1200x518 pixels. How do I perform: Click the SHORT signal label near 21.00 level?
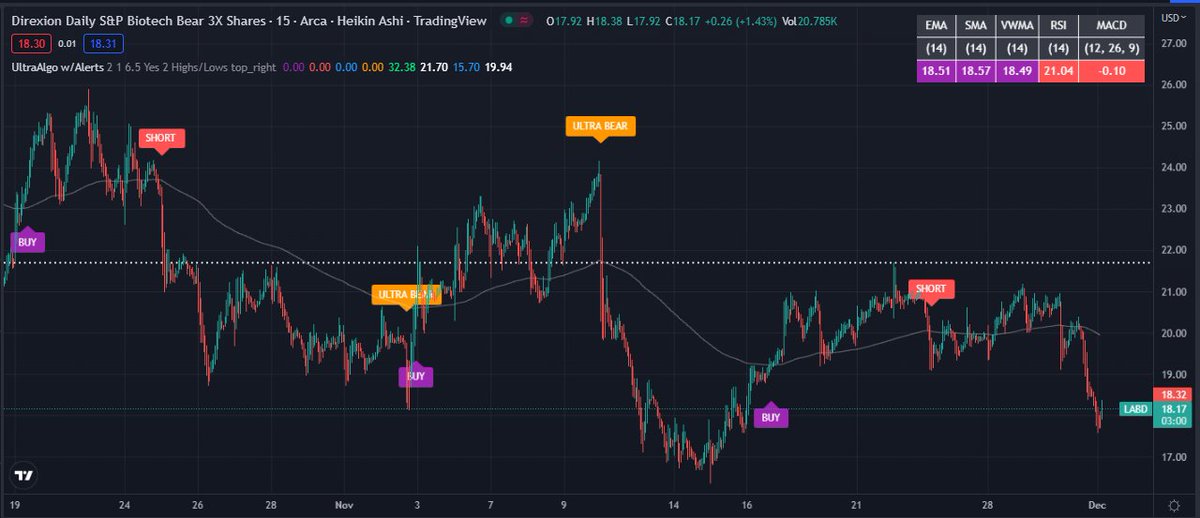tap(930, 289)
